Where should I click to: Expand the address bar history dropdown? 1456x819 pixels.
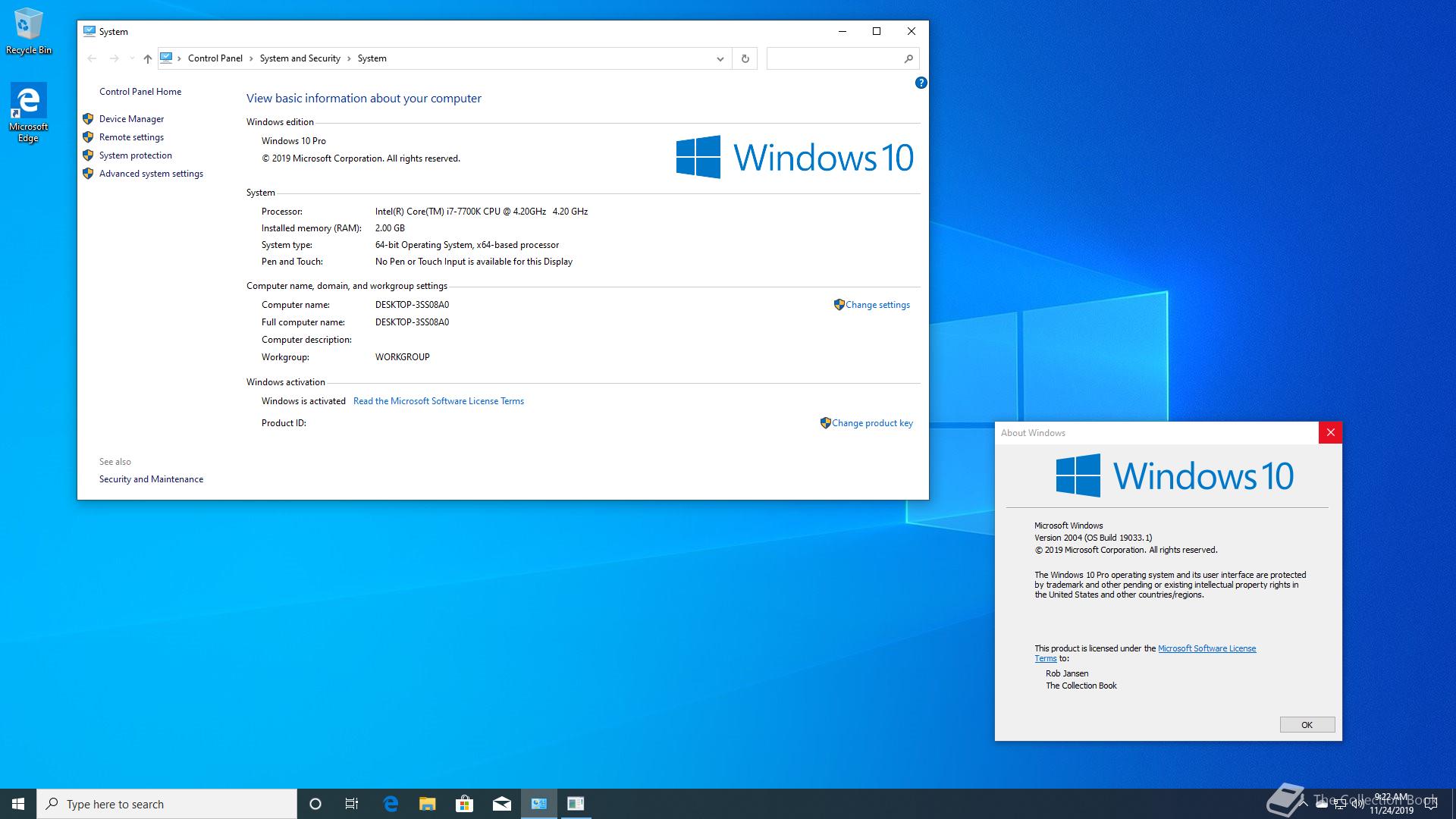720,58
